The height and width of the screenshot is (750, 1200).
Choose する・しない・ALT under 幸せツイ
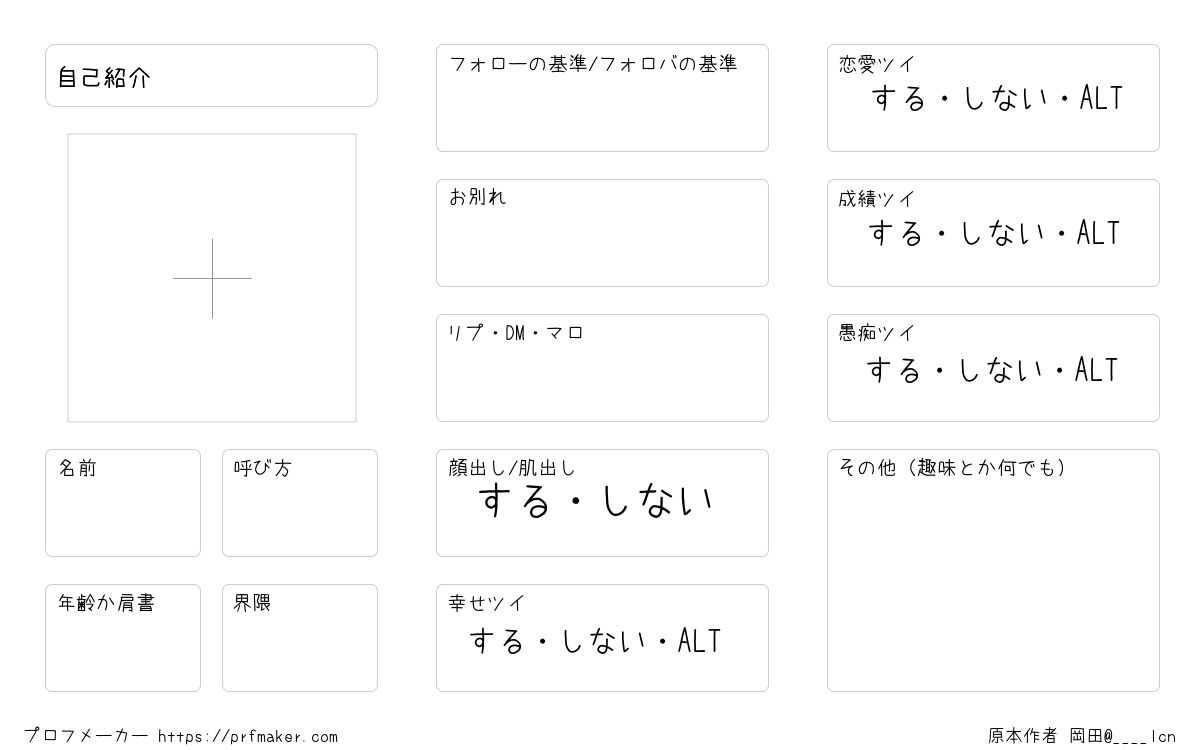(595, 641)
